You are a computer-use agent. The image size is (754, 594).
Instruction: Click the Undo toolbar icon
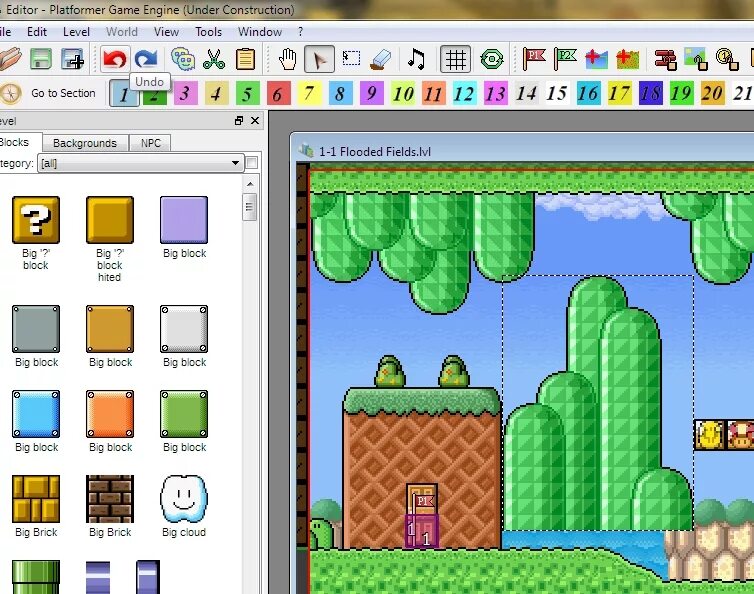(114, 59)
